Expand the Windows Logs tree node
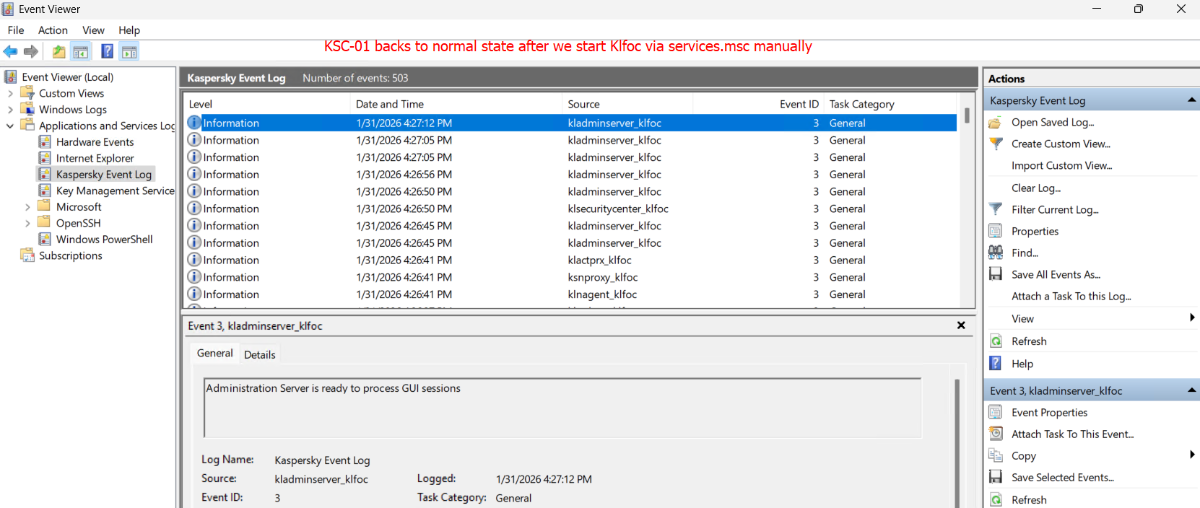 pyautogui.click(x=11, y=109)
